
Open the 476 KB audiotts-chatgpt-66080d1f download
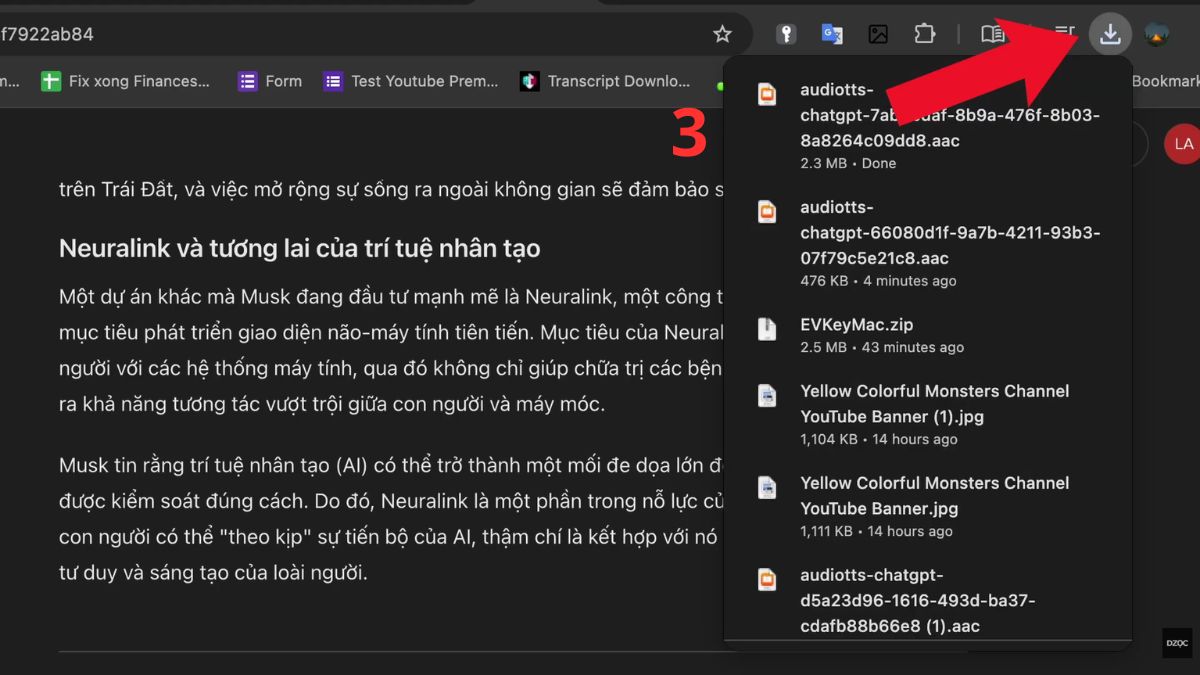coord(928,243)
